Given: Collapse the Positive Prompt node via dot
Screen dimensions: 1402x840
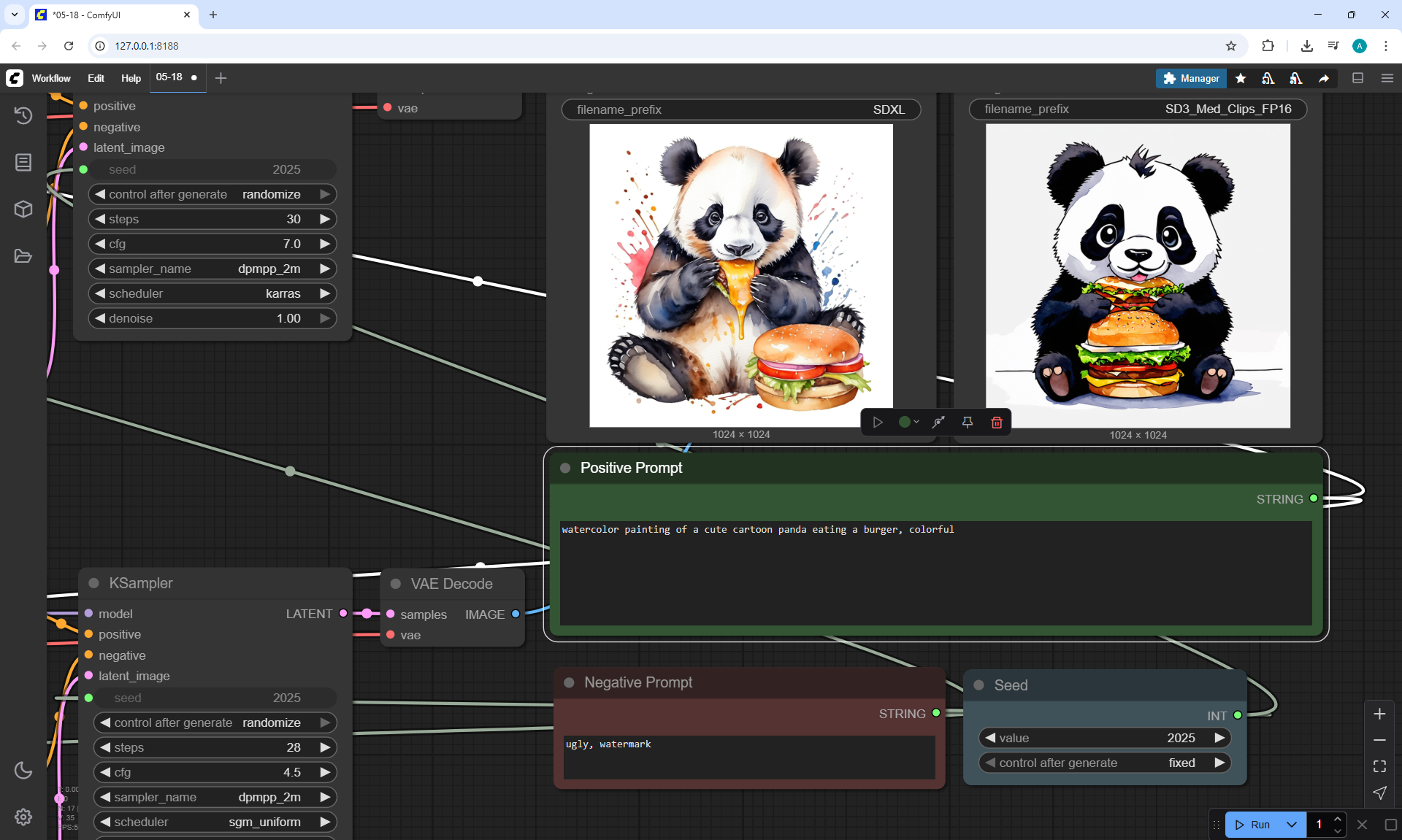Looking at the screenshot, I should (x=565, y=468).
